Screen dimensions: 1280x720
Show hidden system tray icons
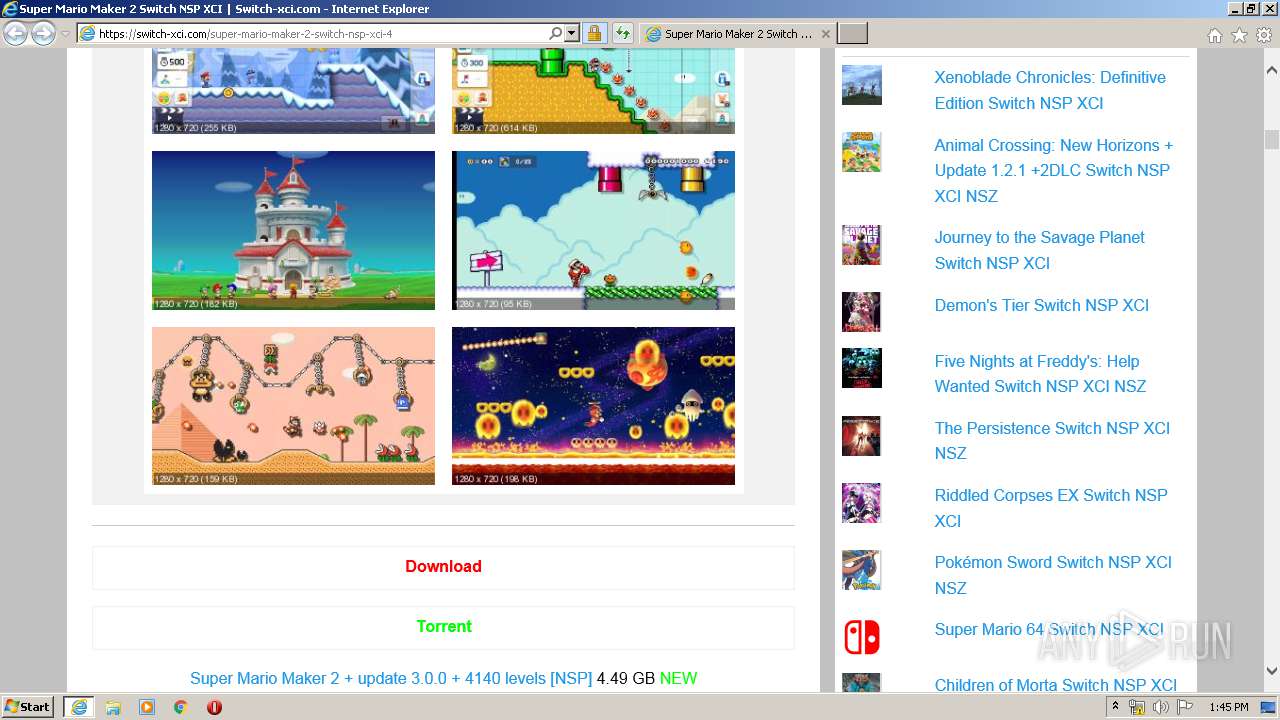[1116, 707]
